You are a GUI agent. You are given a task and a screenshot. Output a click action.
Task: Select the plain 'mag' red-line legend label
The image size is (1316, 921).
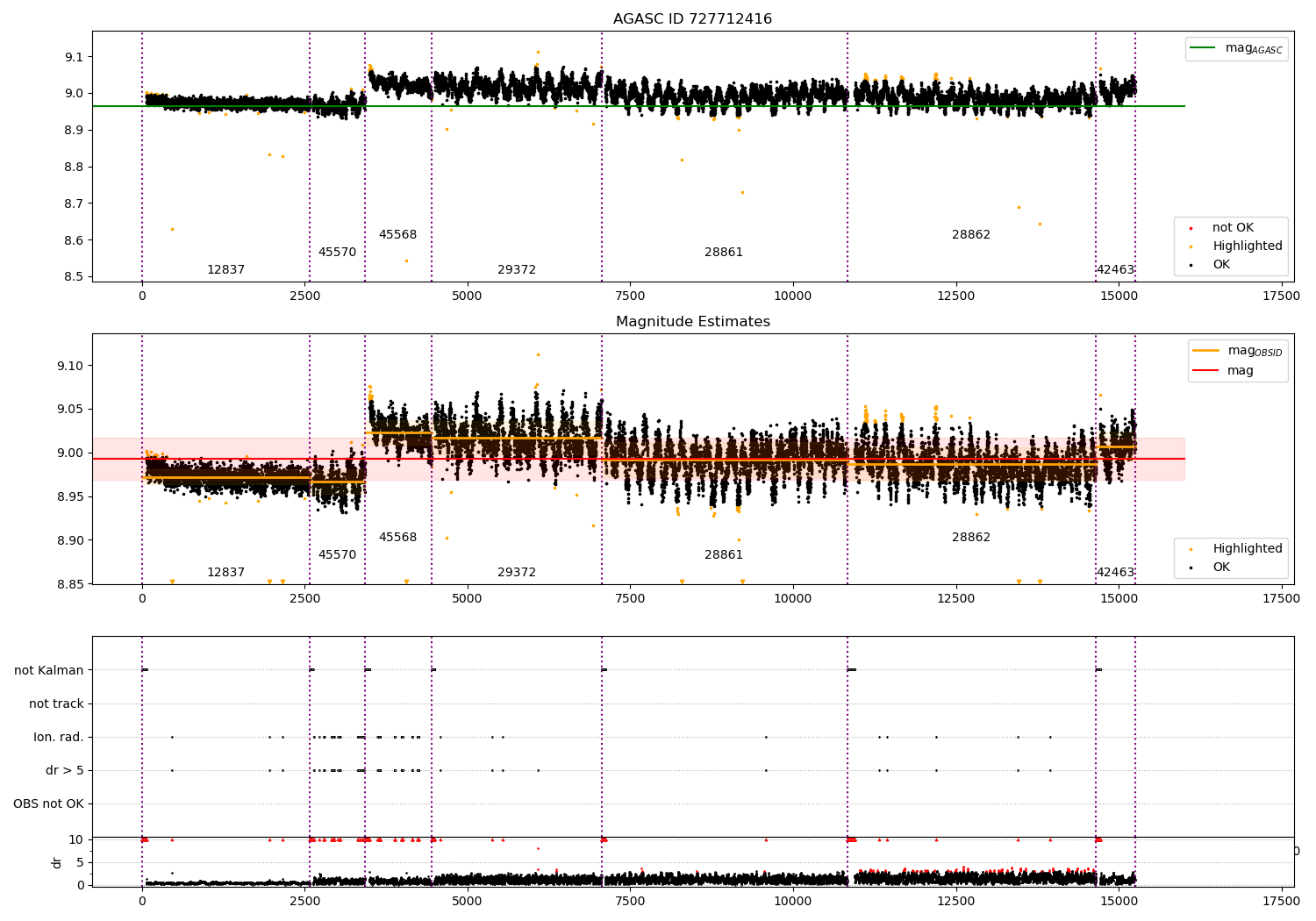(x=1241, y=371)
